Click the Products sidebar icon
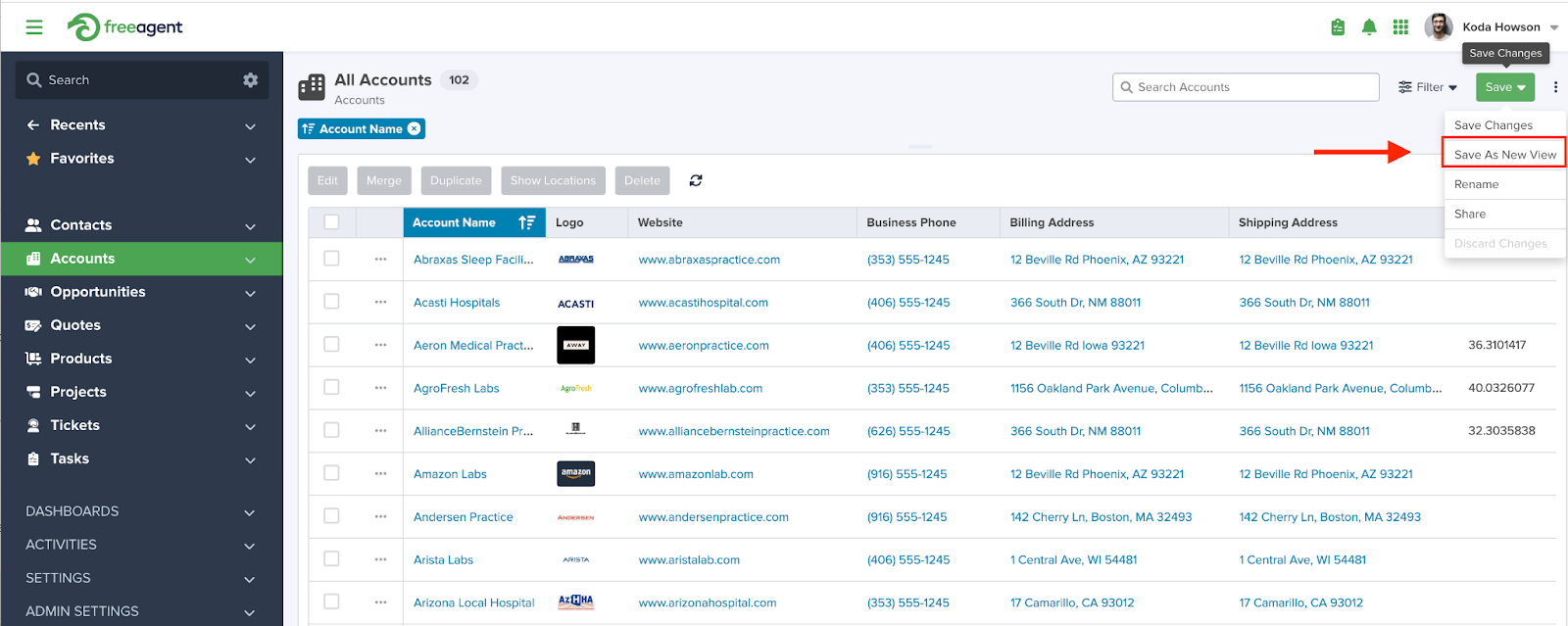1568x626 pixels. (33, 359)
